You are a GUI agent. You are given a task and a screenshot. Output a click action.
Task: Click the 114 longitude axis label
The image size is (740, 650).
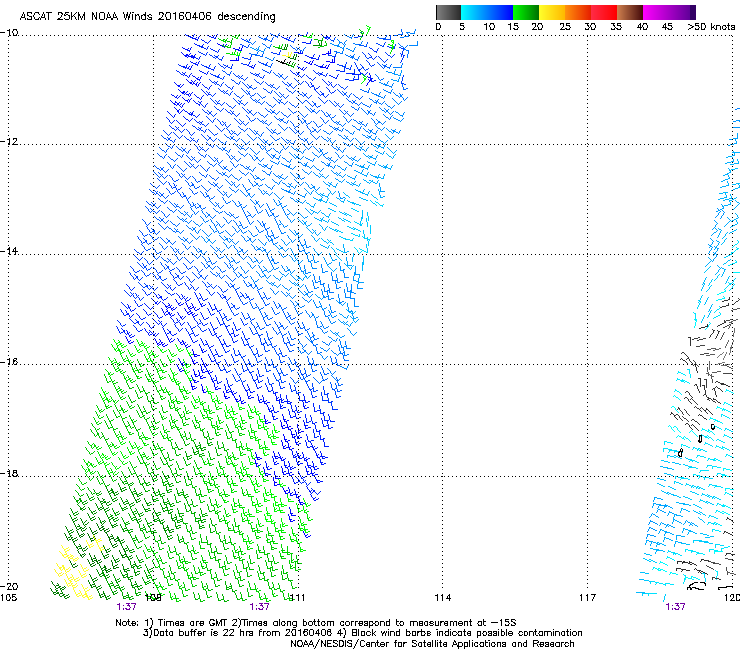[x=443, y=598]
